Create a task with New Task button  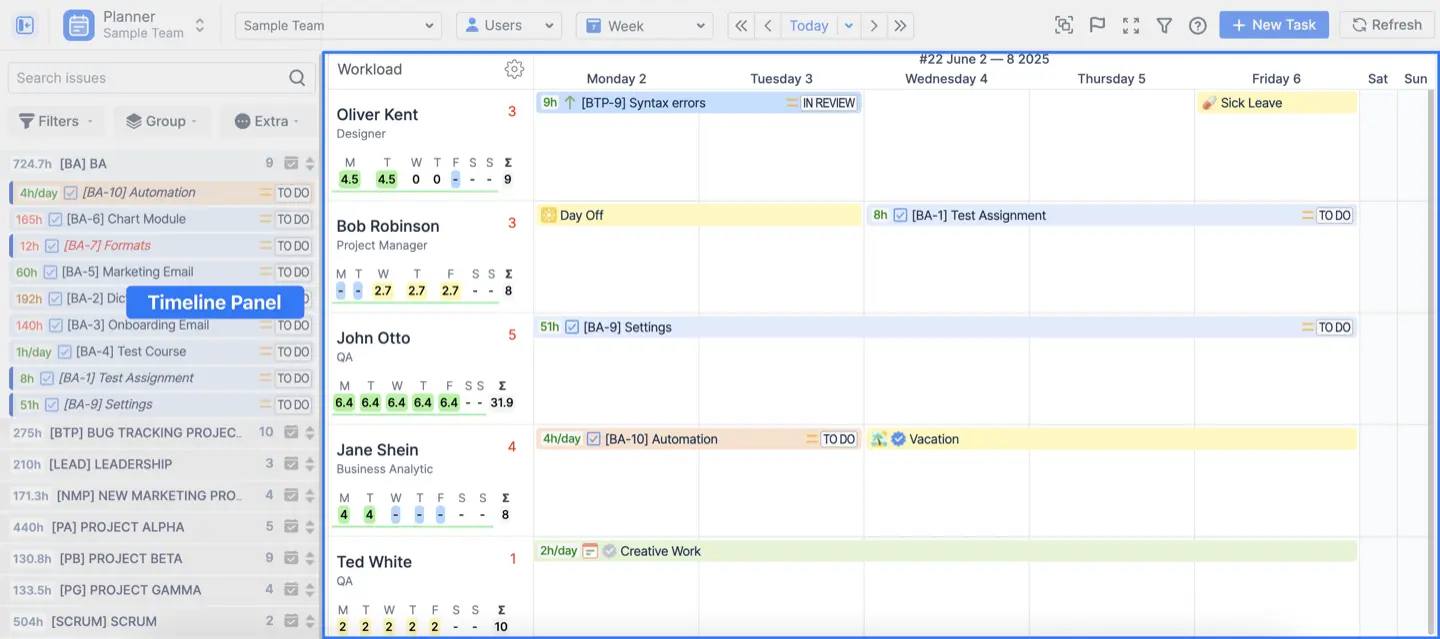tap(1273, 25)
